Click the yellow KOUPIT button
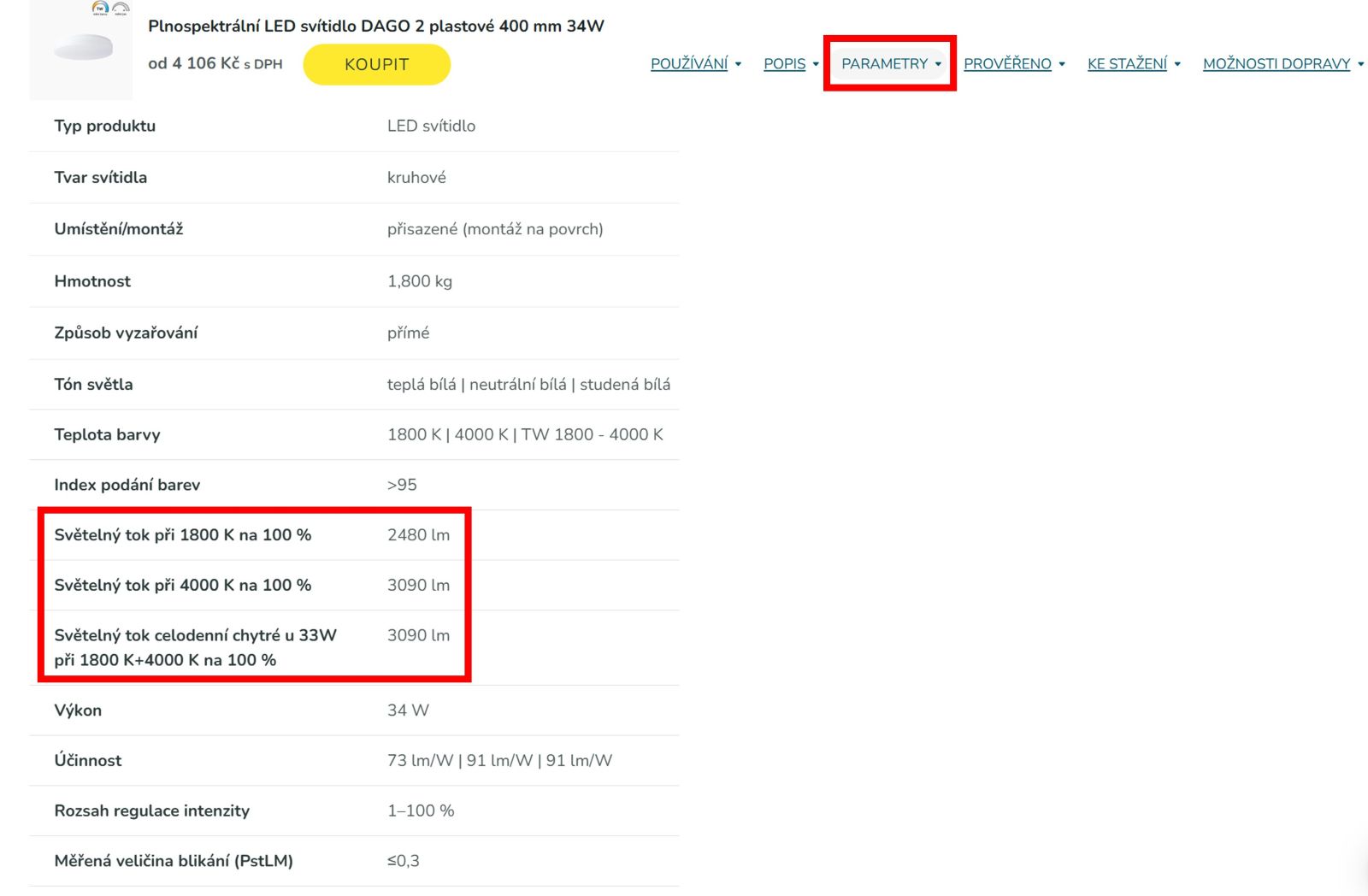The image size is (1368, 896). point(376,65)
